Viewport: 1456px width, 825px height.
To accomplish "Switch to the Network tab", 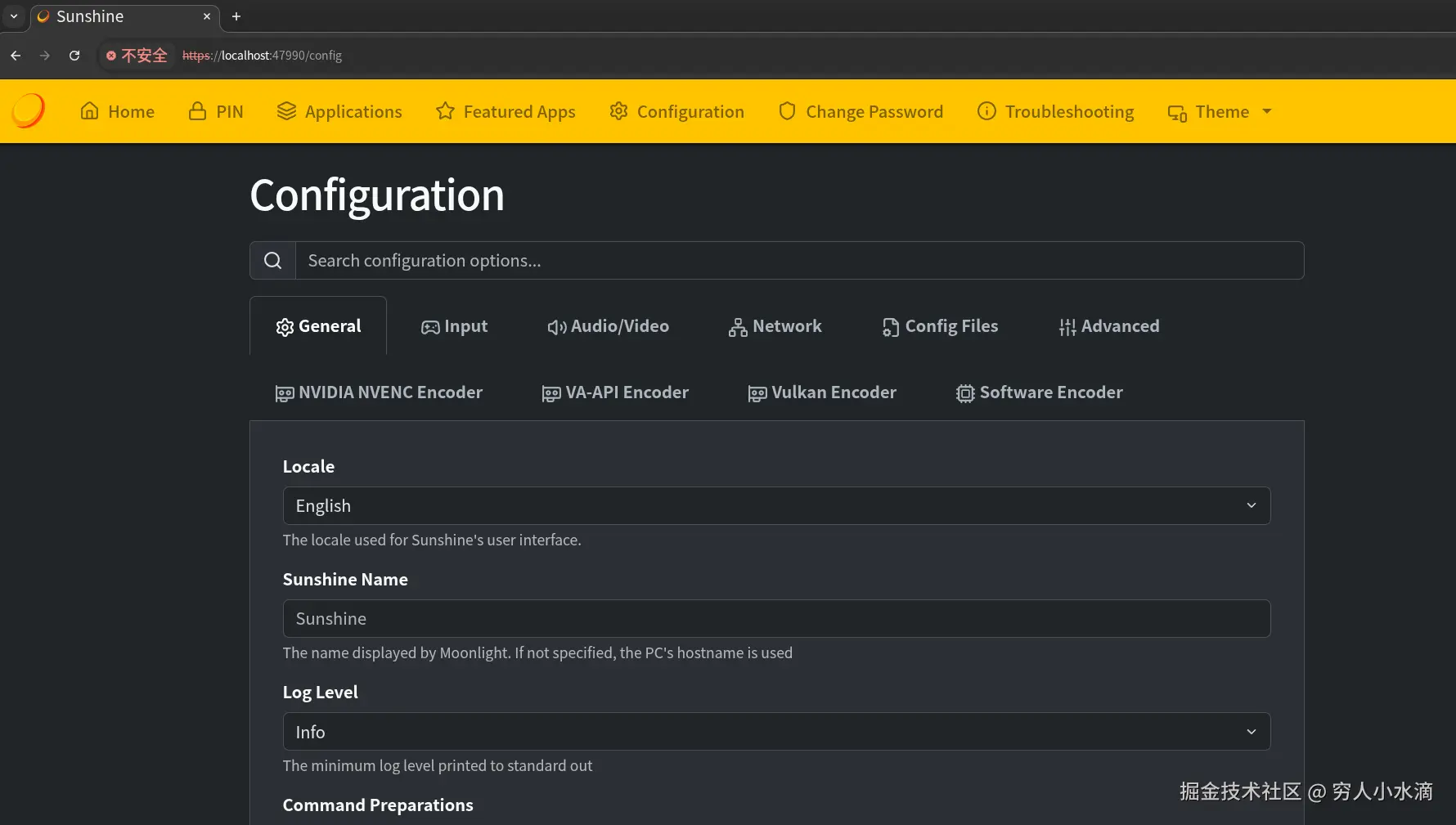I will point(775,326).
